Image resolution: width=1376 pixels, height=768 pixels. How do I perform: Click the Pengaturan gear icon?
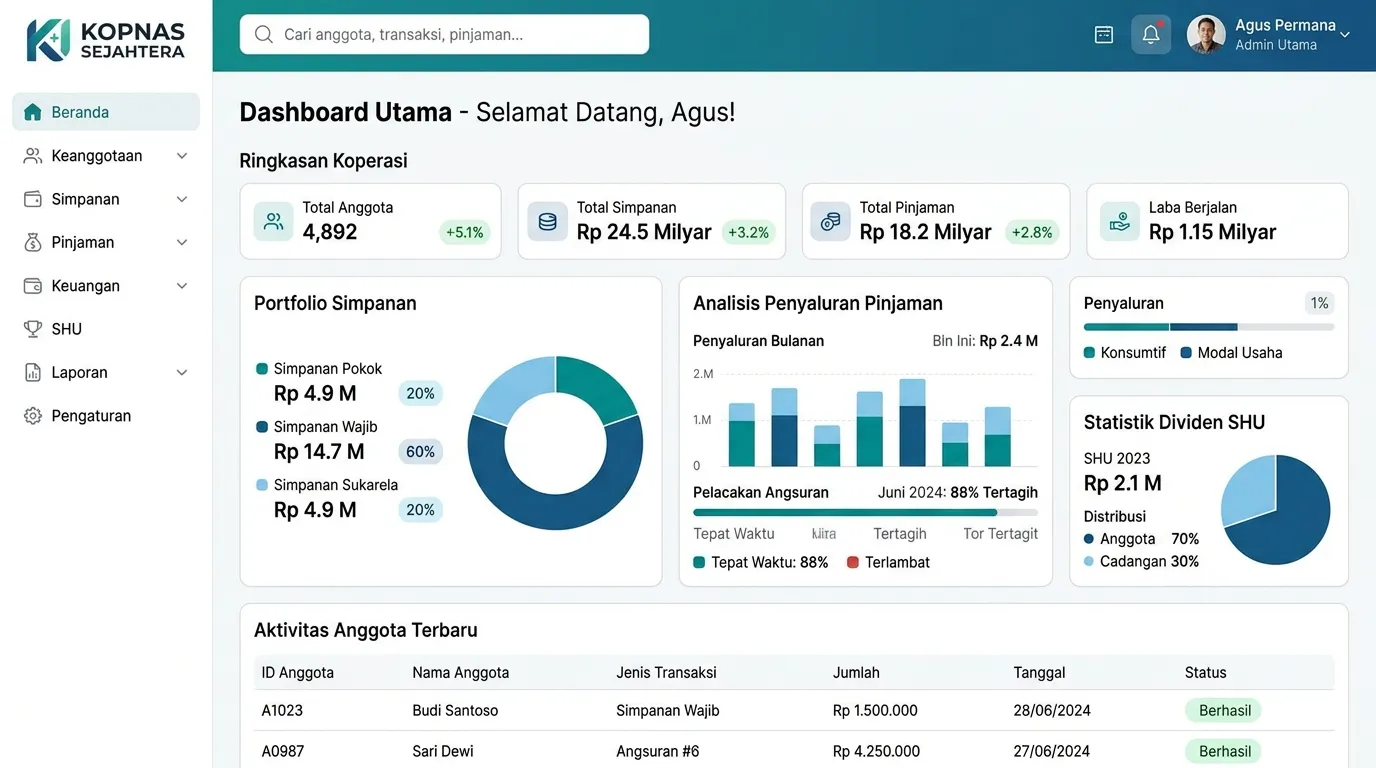click(33, 416)
